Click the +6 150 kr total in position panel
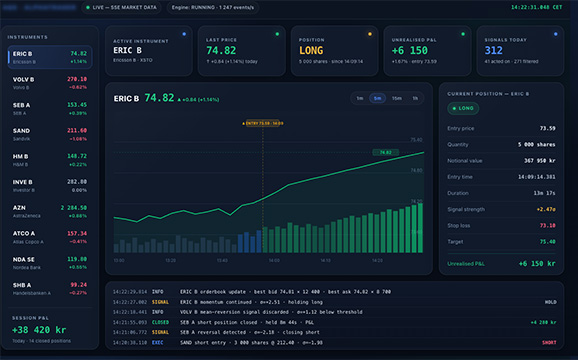 tap(537, 264)
